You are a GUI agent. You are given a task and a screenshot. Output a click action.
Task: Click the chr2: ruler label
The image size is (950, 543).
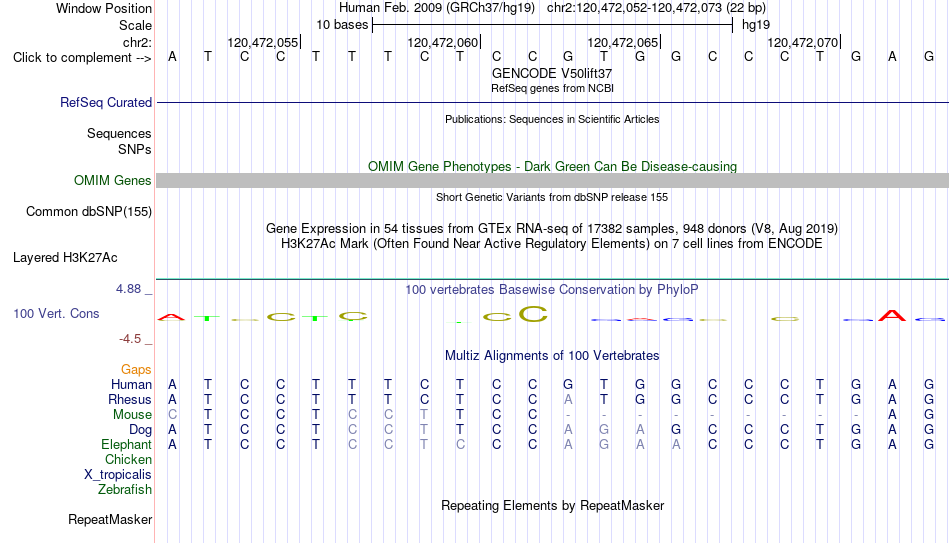(138, 42)
